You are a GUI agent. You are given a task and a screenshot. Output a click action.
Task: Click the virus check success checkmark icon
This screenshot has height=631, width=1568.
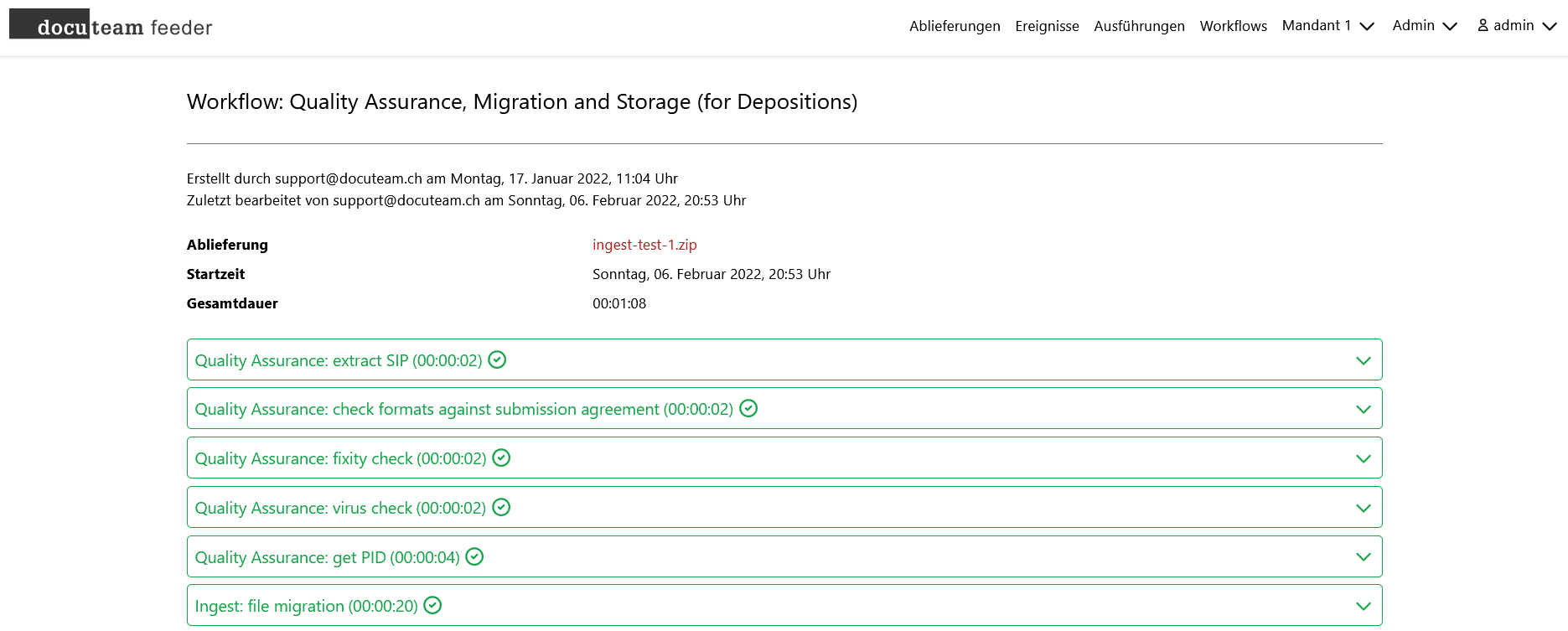click(x=501, y=507)
